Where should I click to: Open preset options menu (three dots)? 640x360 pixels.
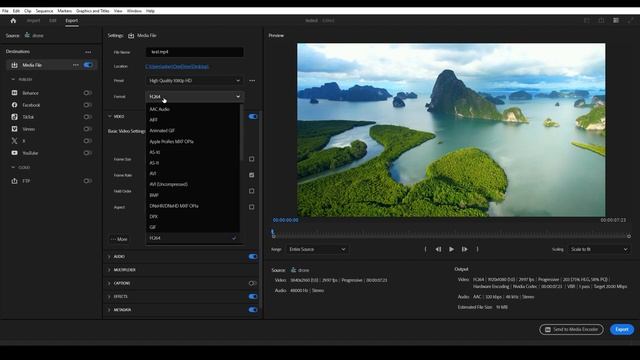coord(252,81)
